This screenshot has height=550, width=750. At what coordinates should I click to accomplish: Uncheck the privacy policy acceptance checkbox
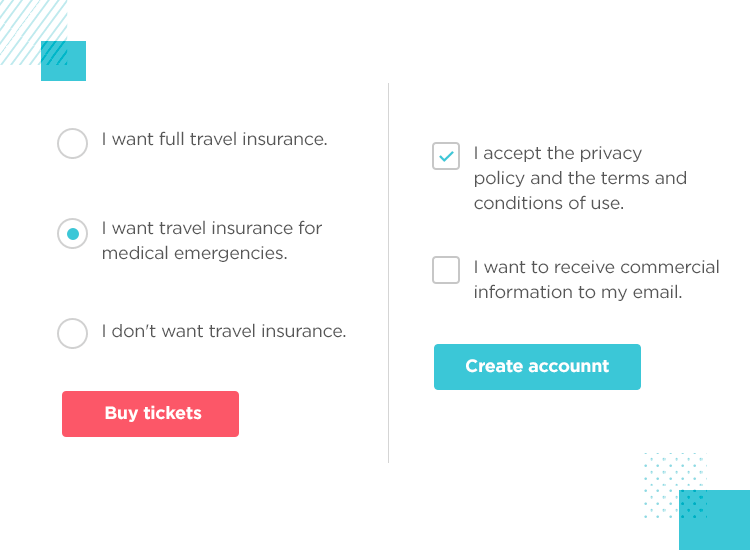point(446,156)
